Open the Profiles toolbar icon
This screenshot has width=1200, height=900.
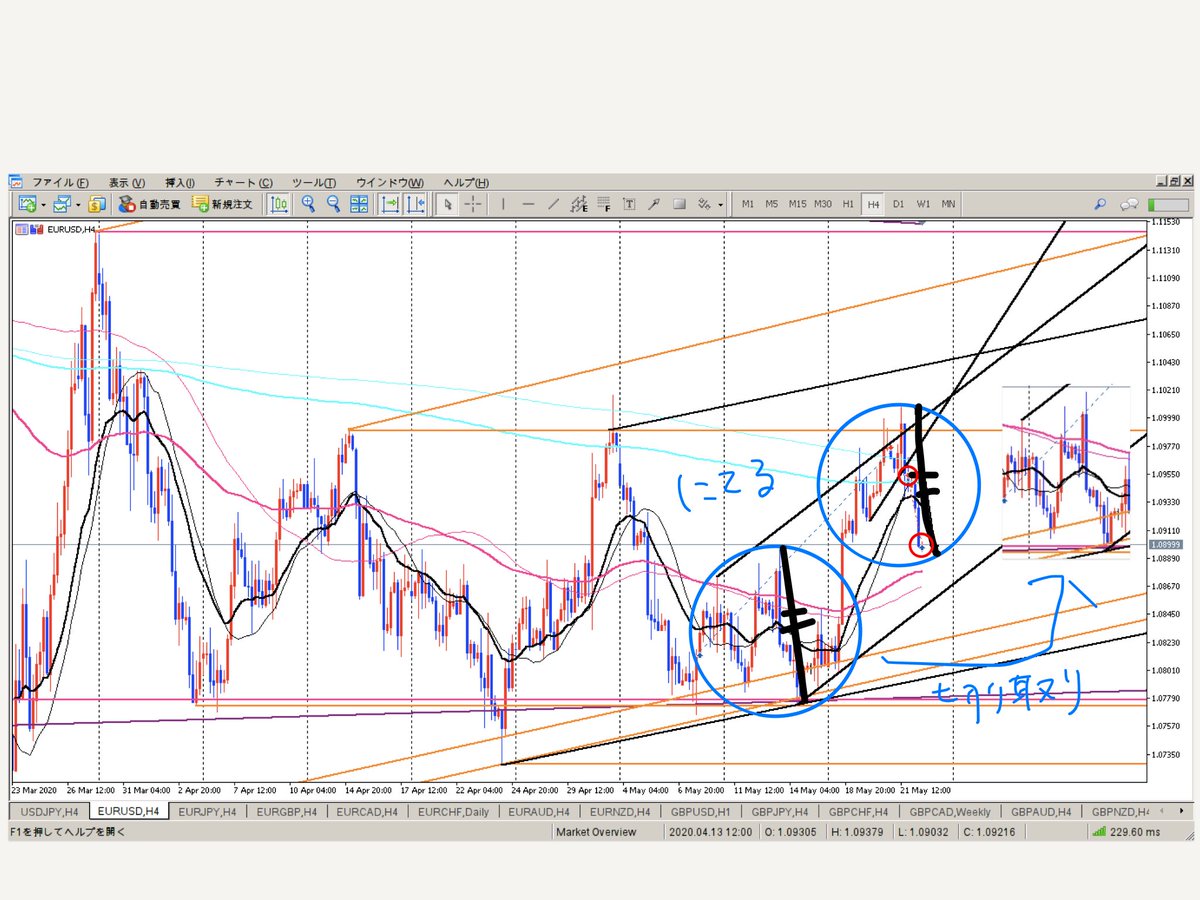click(61, 204)
